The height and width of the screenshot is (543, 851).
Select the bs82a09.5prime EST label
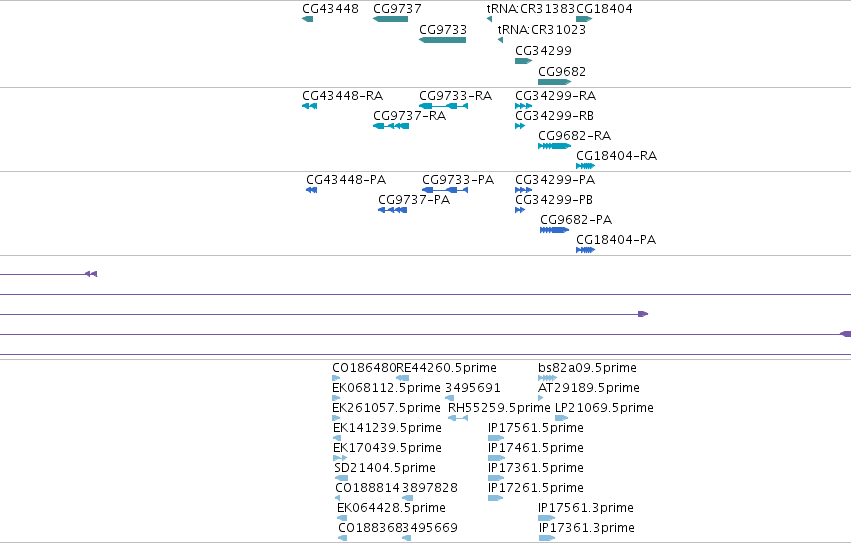[x=587, y=368]
